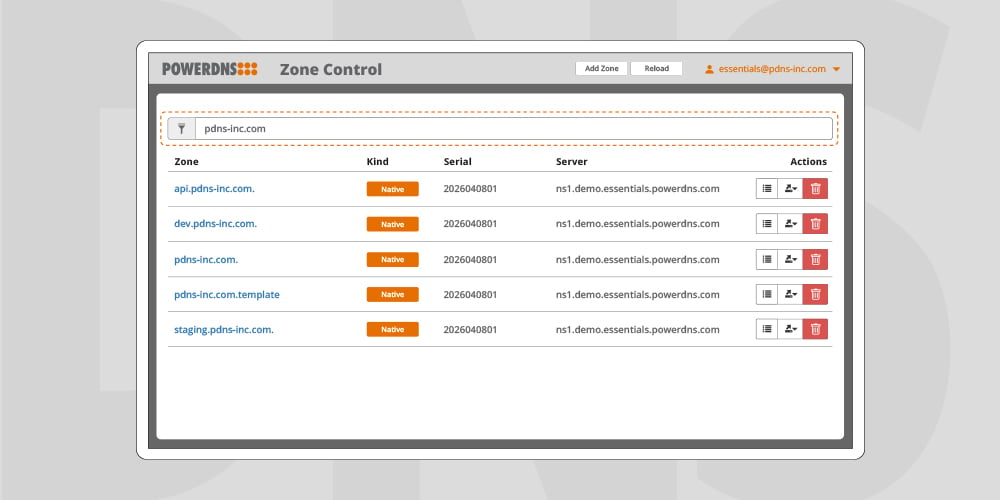Click serial 2026040801 in staging.pdns-inc.com. row
The width and height of the screenshot is (1000, 500).
(x=470, y=330)
